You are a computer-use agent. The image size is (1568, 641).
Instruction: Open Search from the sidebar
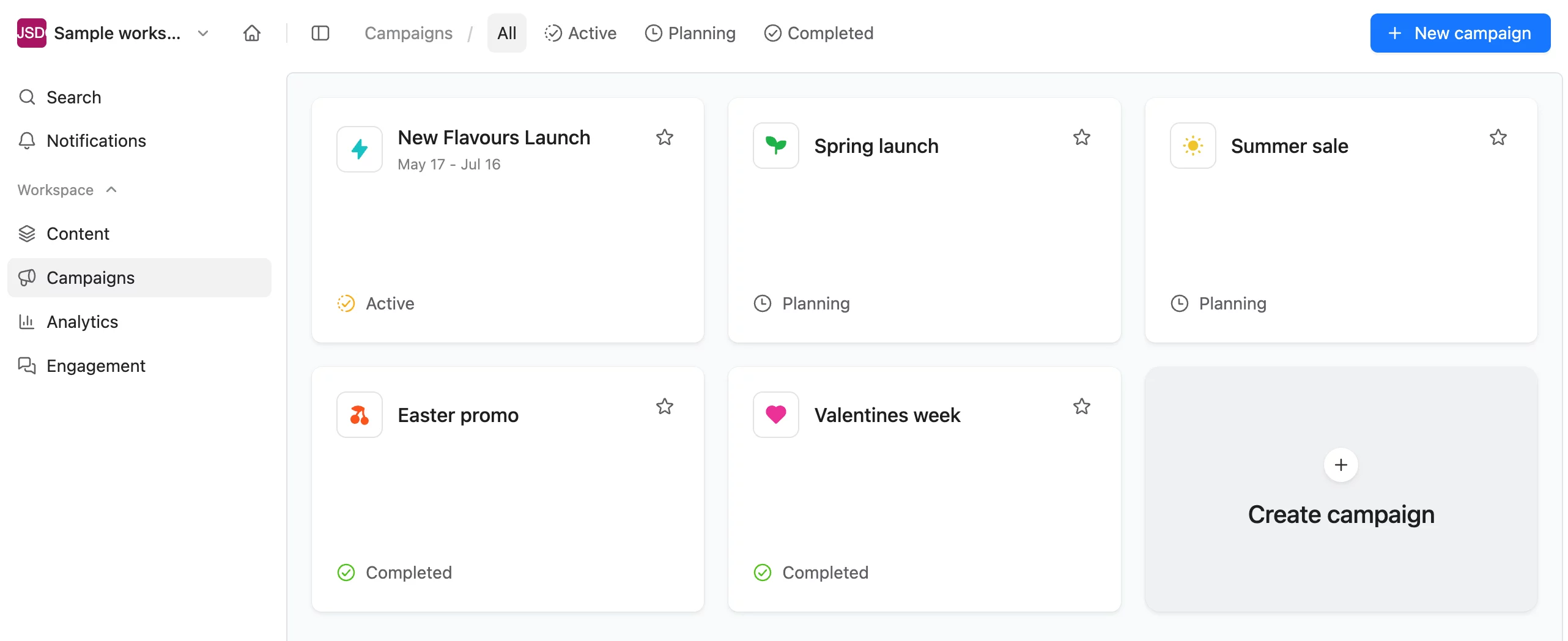coord(73,97)
